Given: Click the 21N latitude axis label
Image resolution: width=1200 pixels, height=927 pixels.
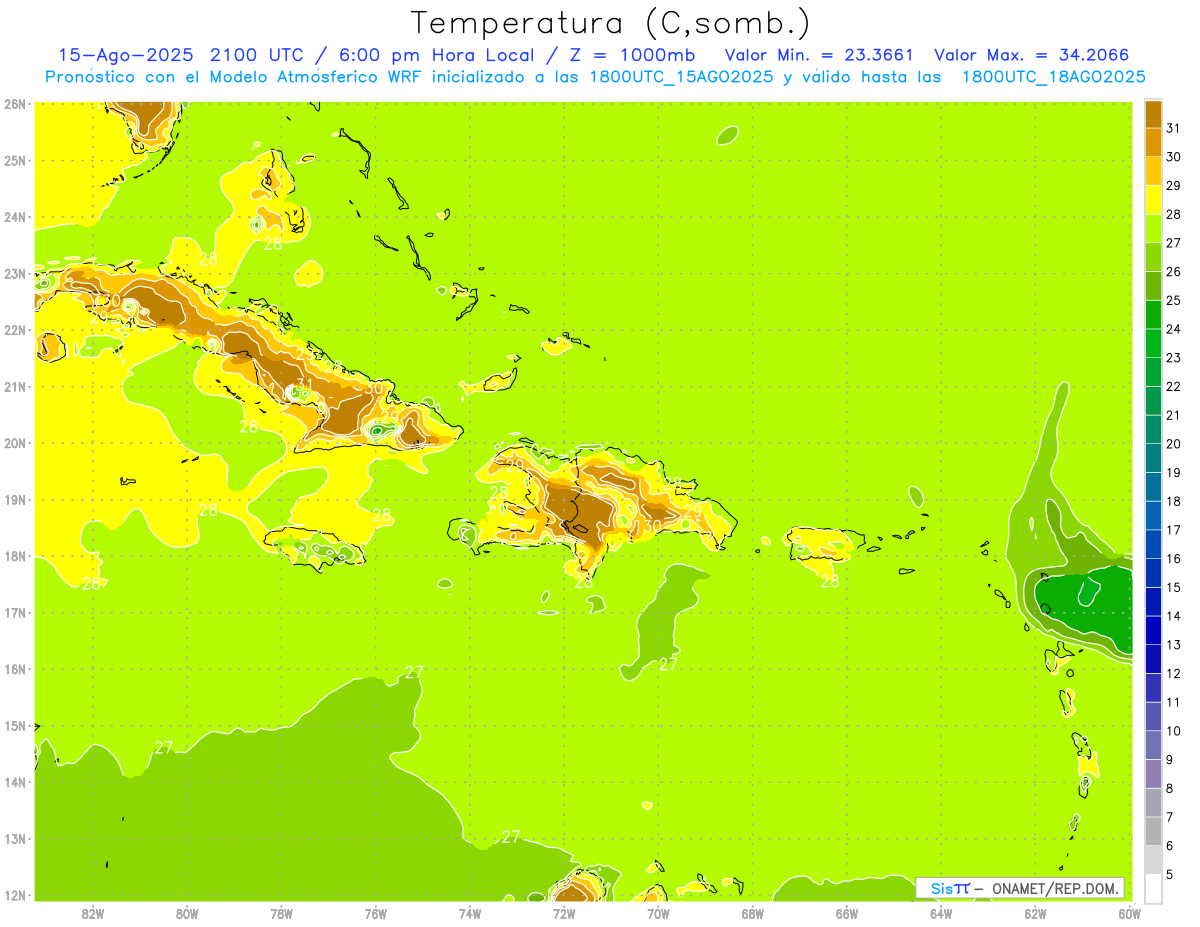Looking at the screenshot, I should click(x=15, y=387).
